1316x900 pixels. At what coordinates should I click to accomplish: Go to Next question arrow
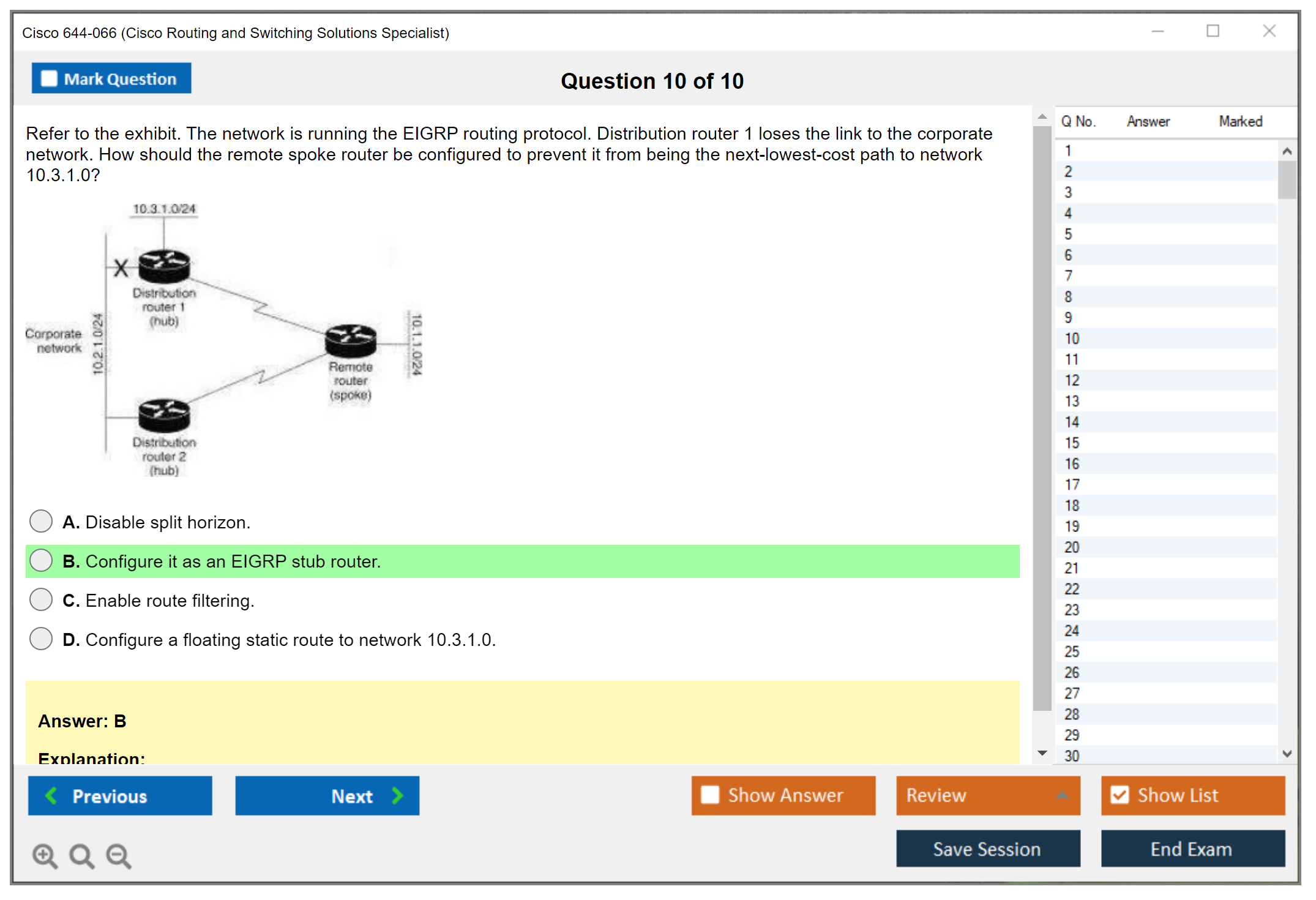[x=327, y=795]
